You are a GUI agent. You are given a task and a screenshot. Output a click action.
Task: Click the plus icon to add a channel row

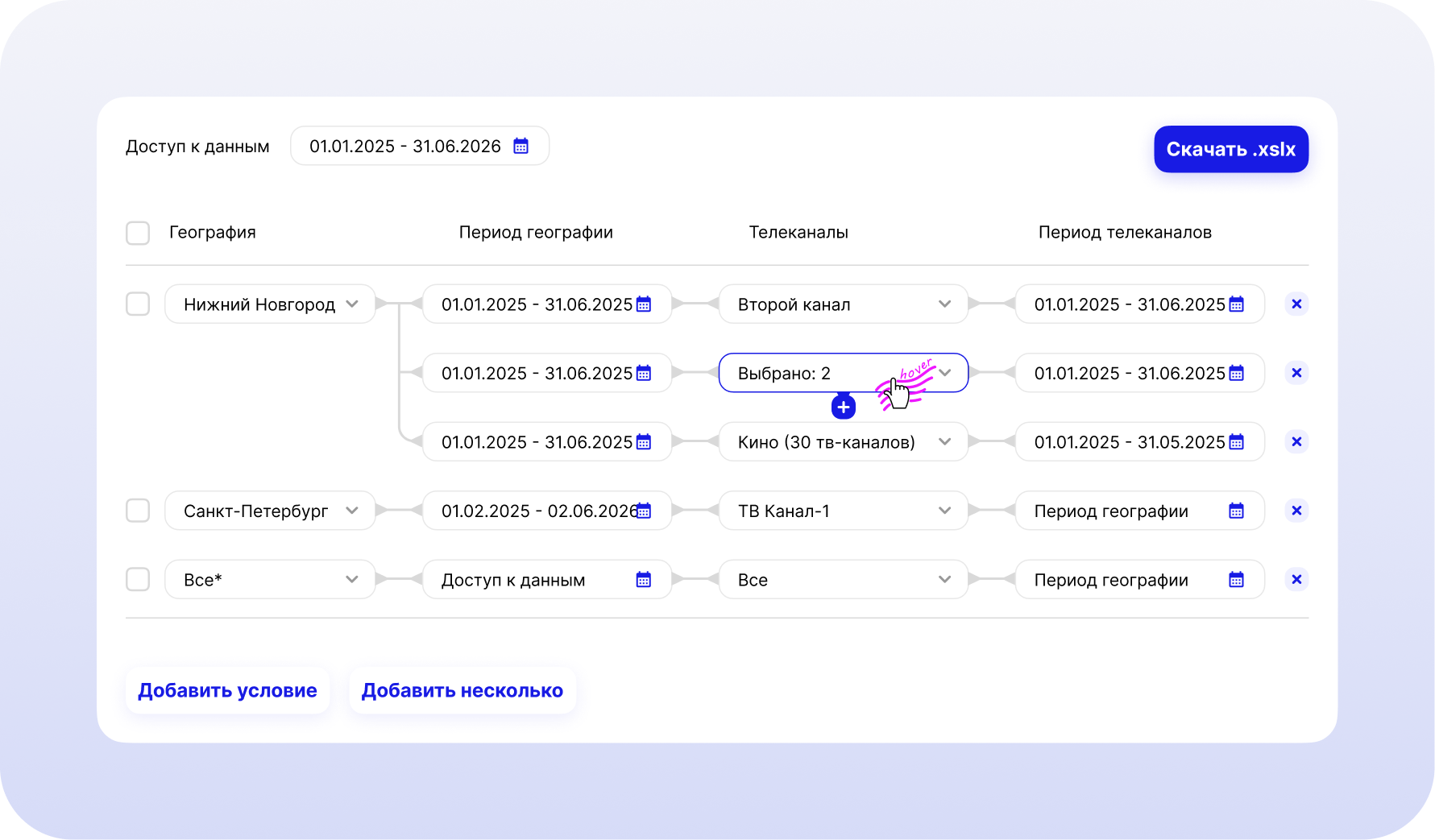click(843, 407)
